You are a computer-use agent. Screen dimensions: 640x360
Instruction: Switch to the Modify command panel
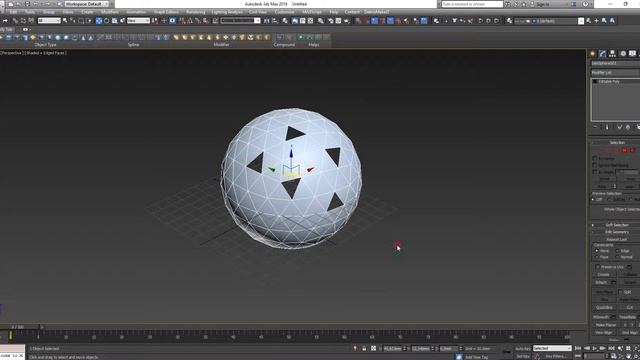tap(602, 53)
